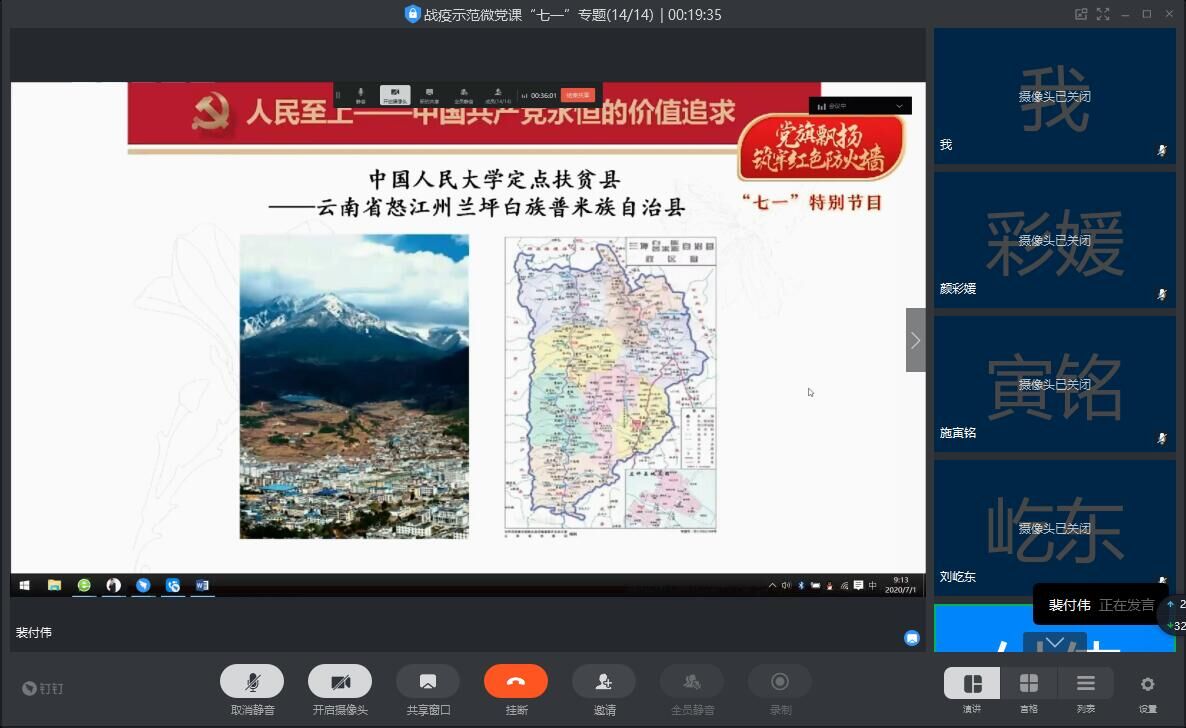Image resolution: width=1186 pixels, height=728 pixels.
Task: Click the lock icon beside meeting title
Action: [x=412, y=14]
